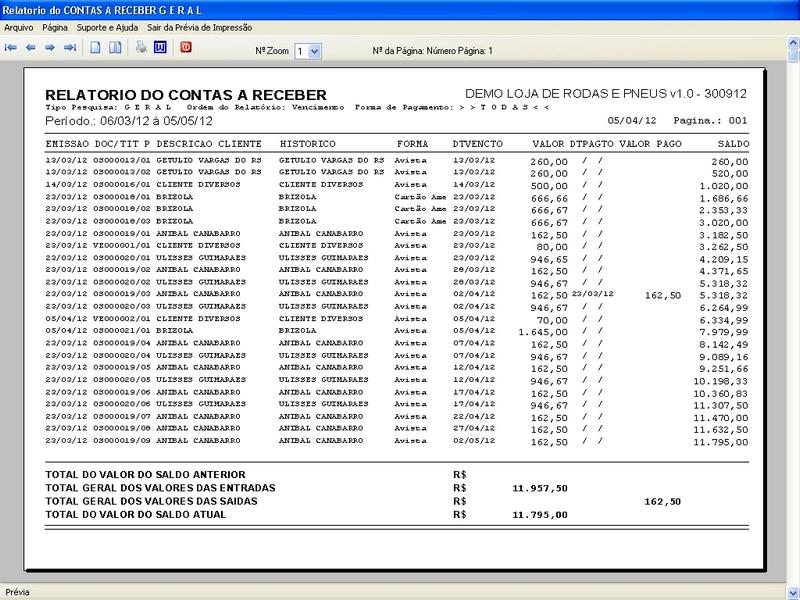The width and height of the screenshot is (800, 600).
Task: Open the Nº Zoom dropdown
Action: (x=315, y=51)
